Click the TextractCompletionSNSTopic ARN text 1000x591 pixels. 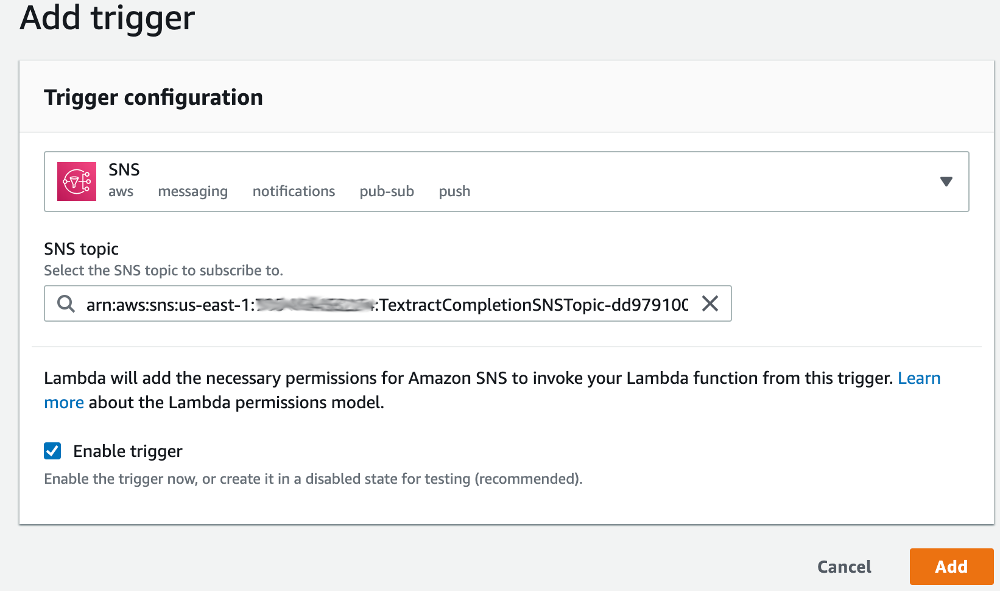387,305
